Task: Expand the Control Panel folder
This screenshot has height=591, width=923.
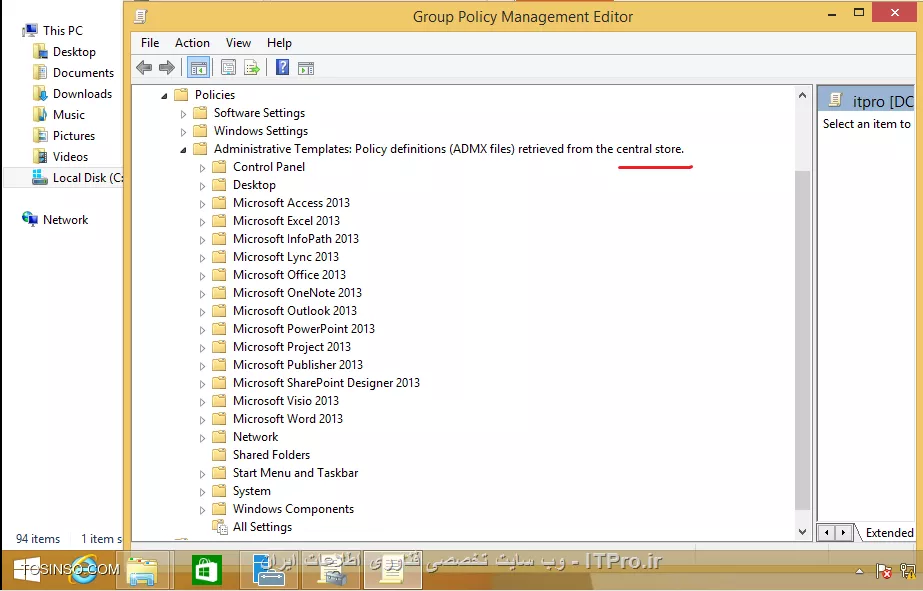Action: [x=202, y=168]
